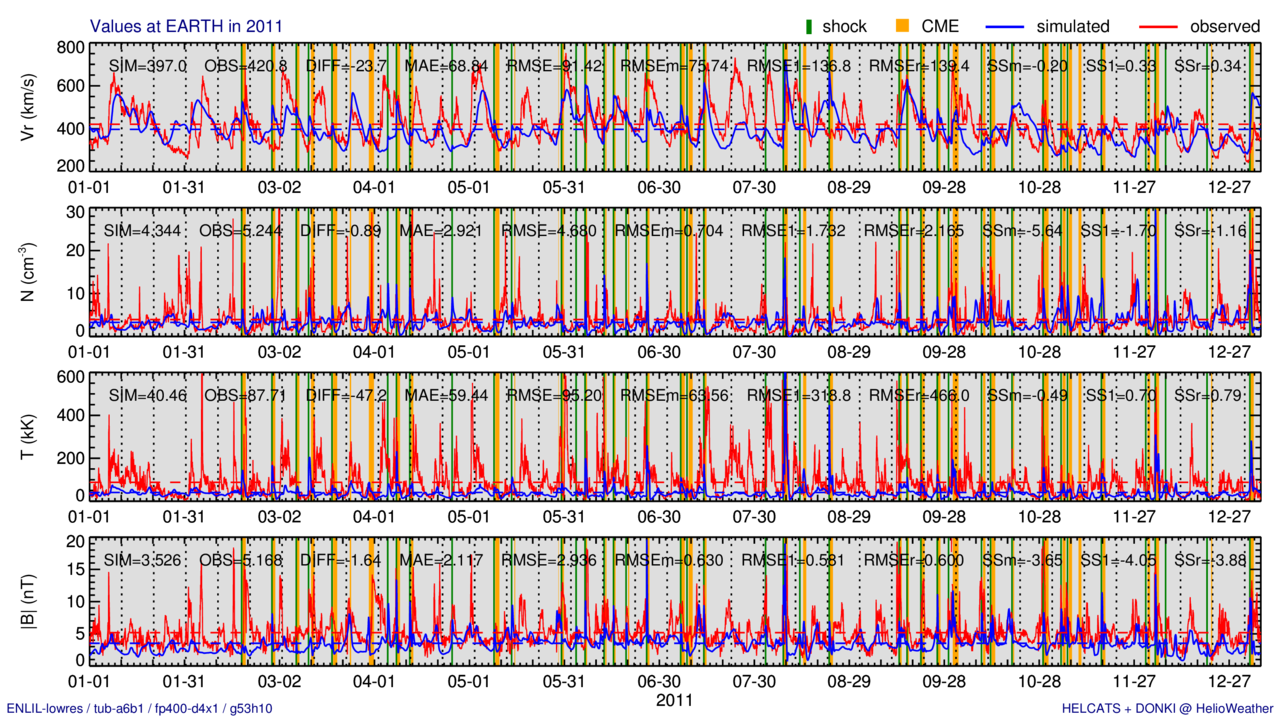The width and height of the screenshot is (1280, 720).
Task: Click the 600 tick on the T axis
Action: 68,376
